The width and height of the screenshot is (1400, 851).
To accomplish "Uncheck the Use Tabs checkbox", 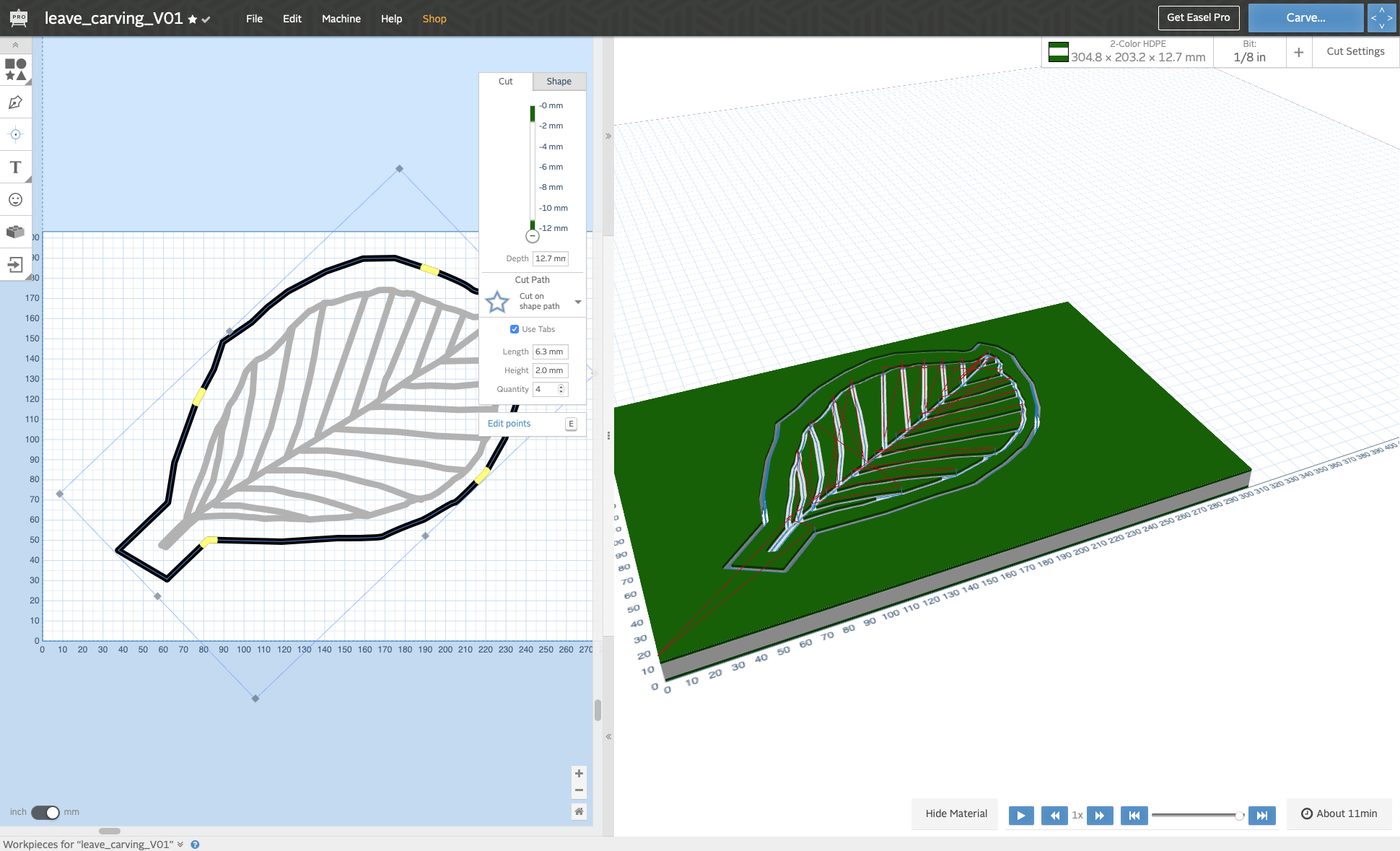I will 515,329.
